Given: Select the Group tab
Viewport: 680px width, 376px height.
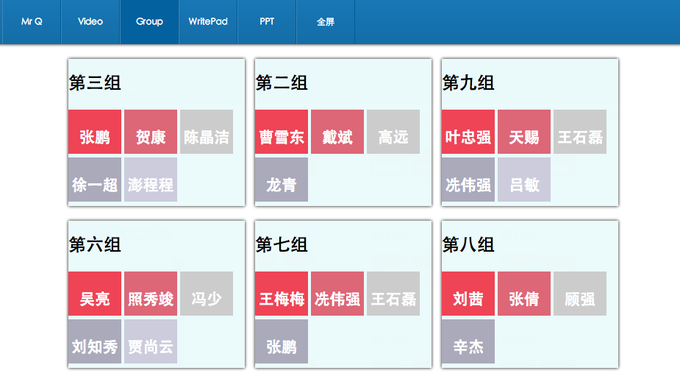Looking at the screenshot, I should 149,22.
